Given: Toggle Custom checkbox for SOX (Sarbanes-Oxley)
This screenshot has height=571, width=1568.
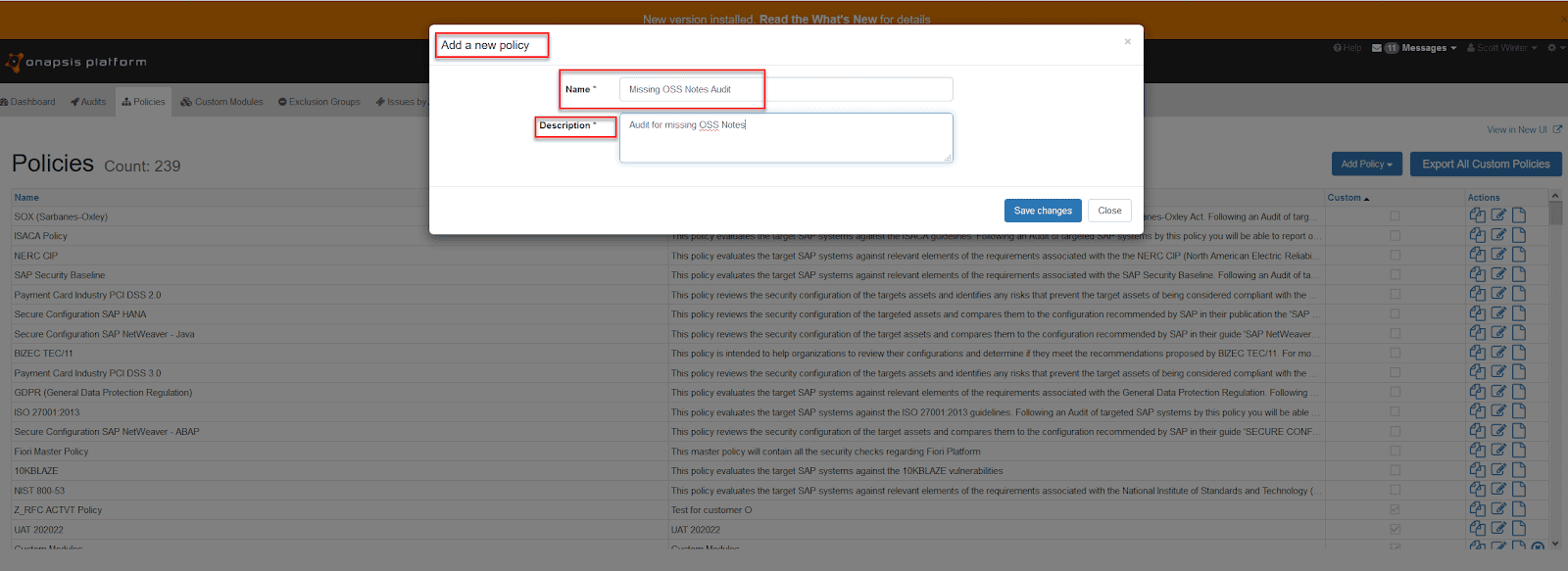Looking at the screenshot, I should click(1395, 216).
